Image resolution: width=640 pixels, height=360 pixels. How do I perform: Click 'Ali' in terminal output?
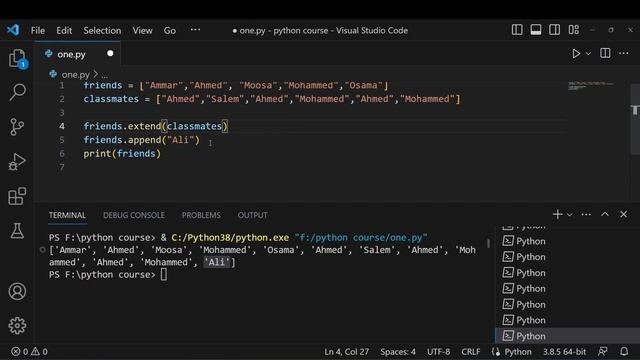pyautogui.click(x=217, y=262)
